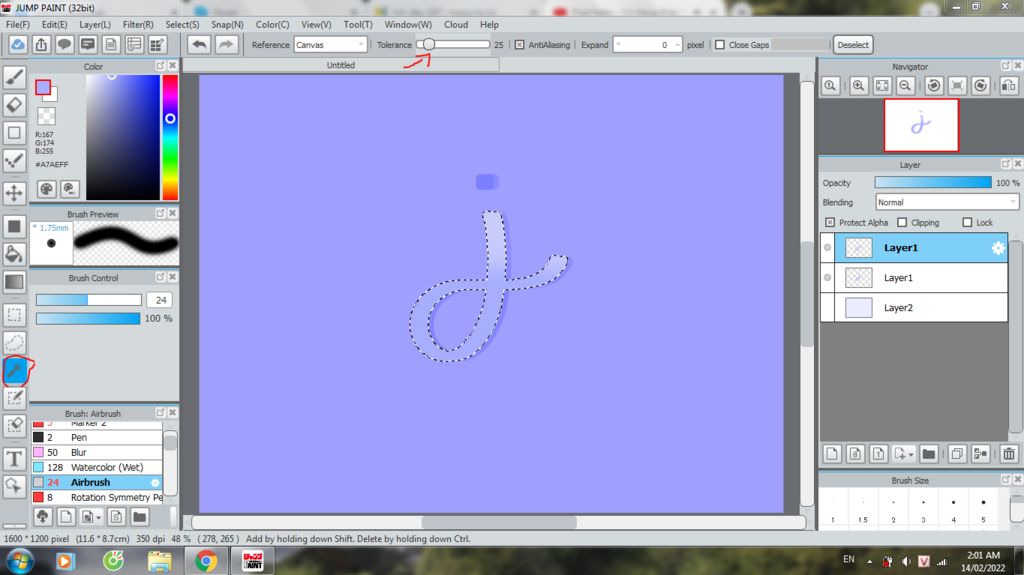Viewport: 1024px width, 575px height.
Task: Open the File menu
Action: pos(18,24)
